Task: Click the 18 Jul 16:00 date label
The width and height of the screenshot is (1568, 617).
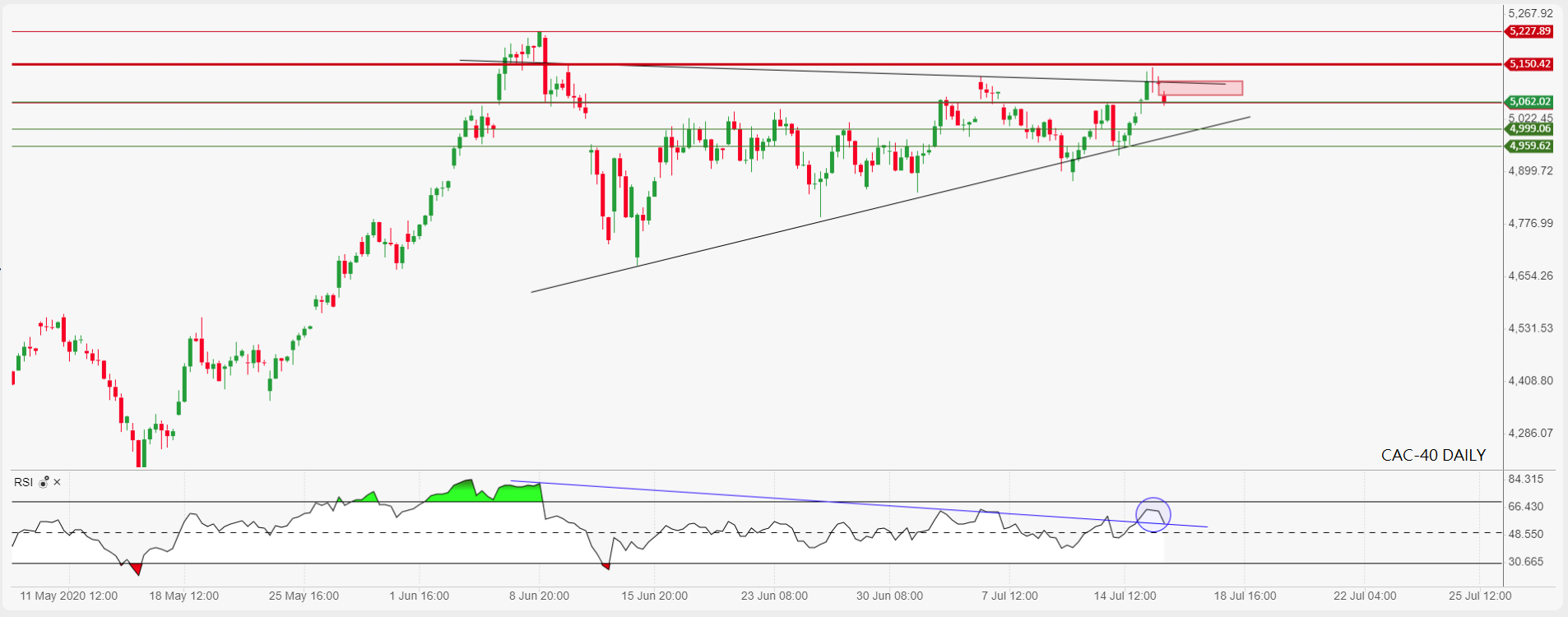Action: [1245, 596]
